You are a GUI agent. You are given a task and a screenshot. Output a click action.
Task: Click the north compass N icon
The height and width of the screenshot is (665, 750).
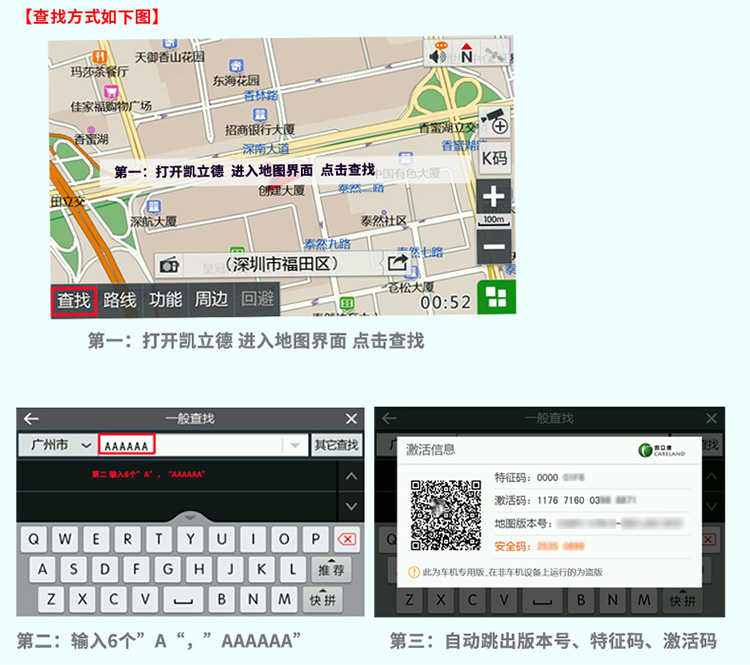466,53
